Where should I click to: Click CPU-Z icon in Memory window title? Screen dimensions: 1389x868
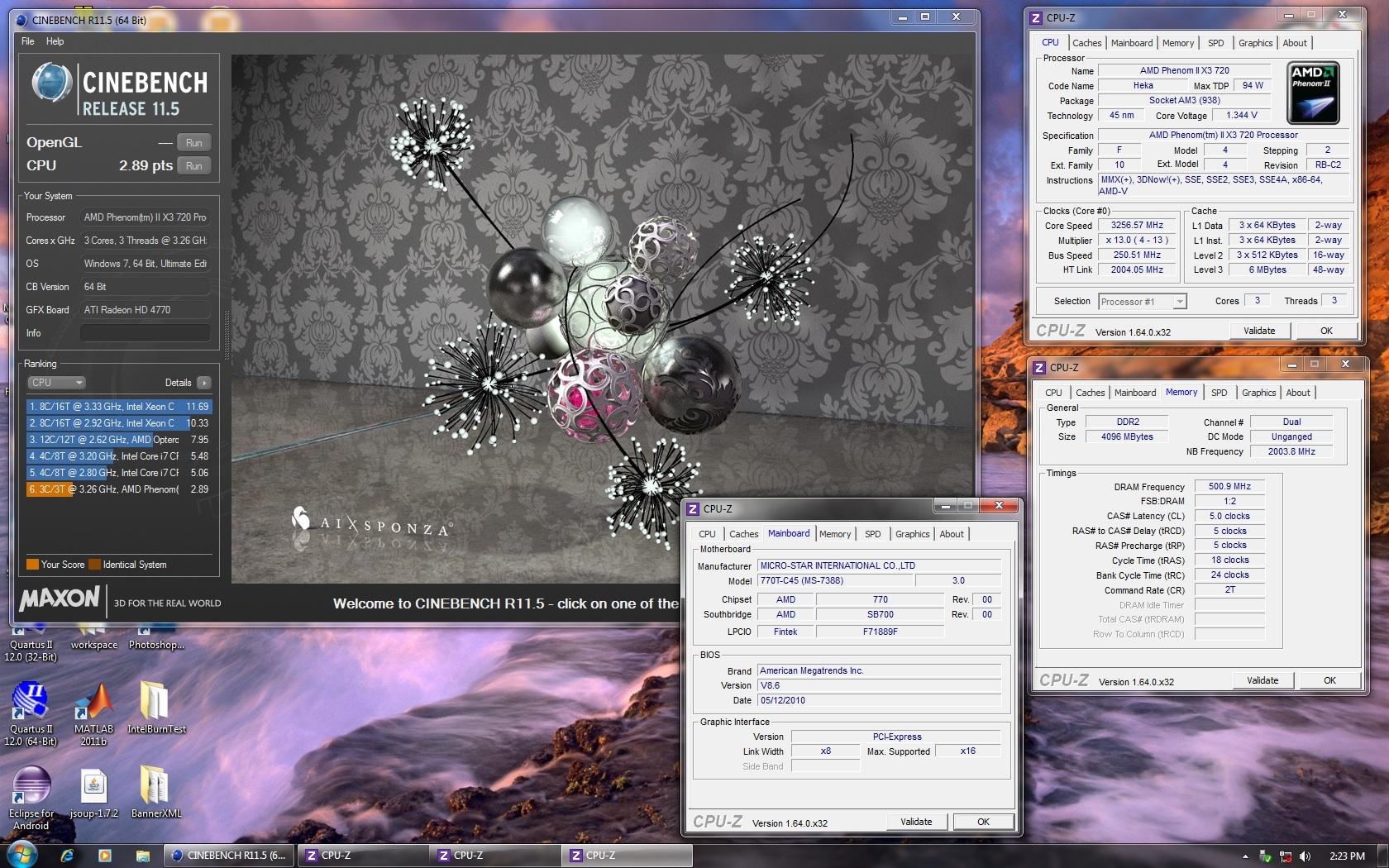1039,368
